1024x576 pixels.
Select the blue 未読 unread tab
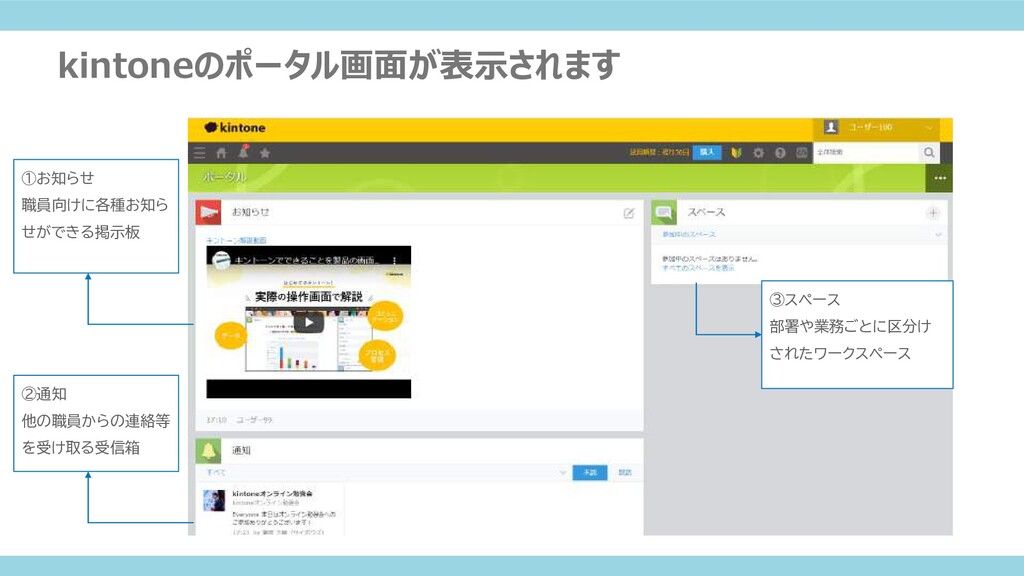tap(590, 472)
